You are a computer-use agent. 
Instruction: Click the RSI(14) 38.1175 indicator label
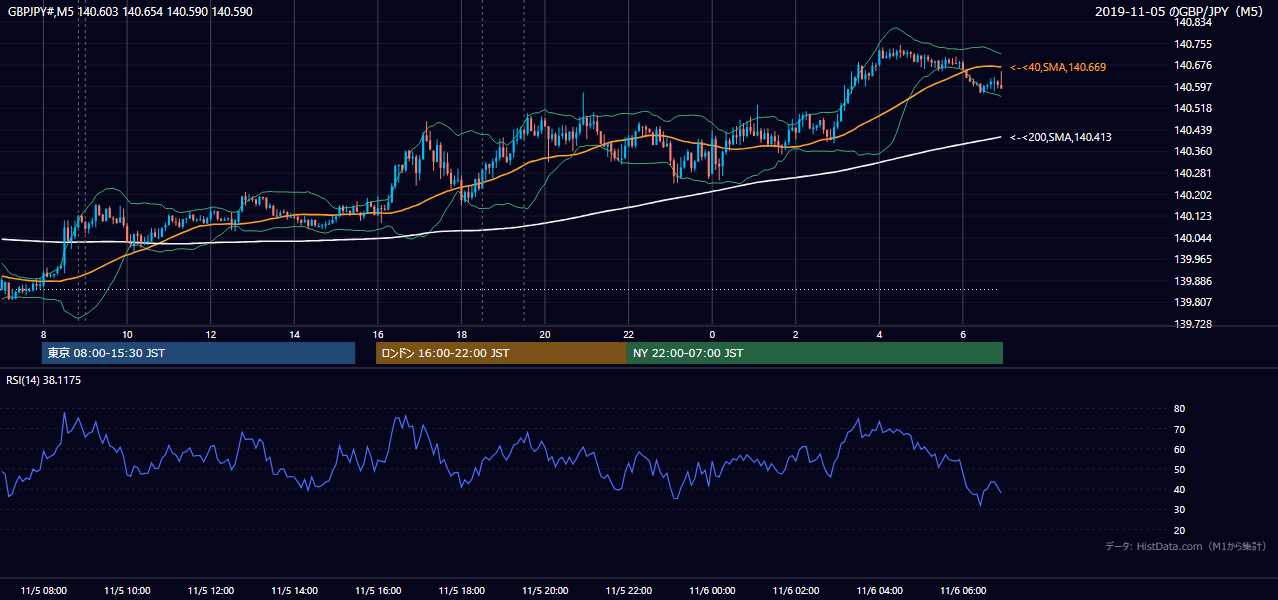tap(44, 380)
